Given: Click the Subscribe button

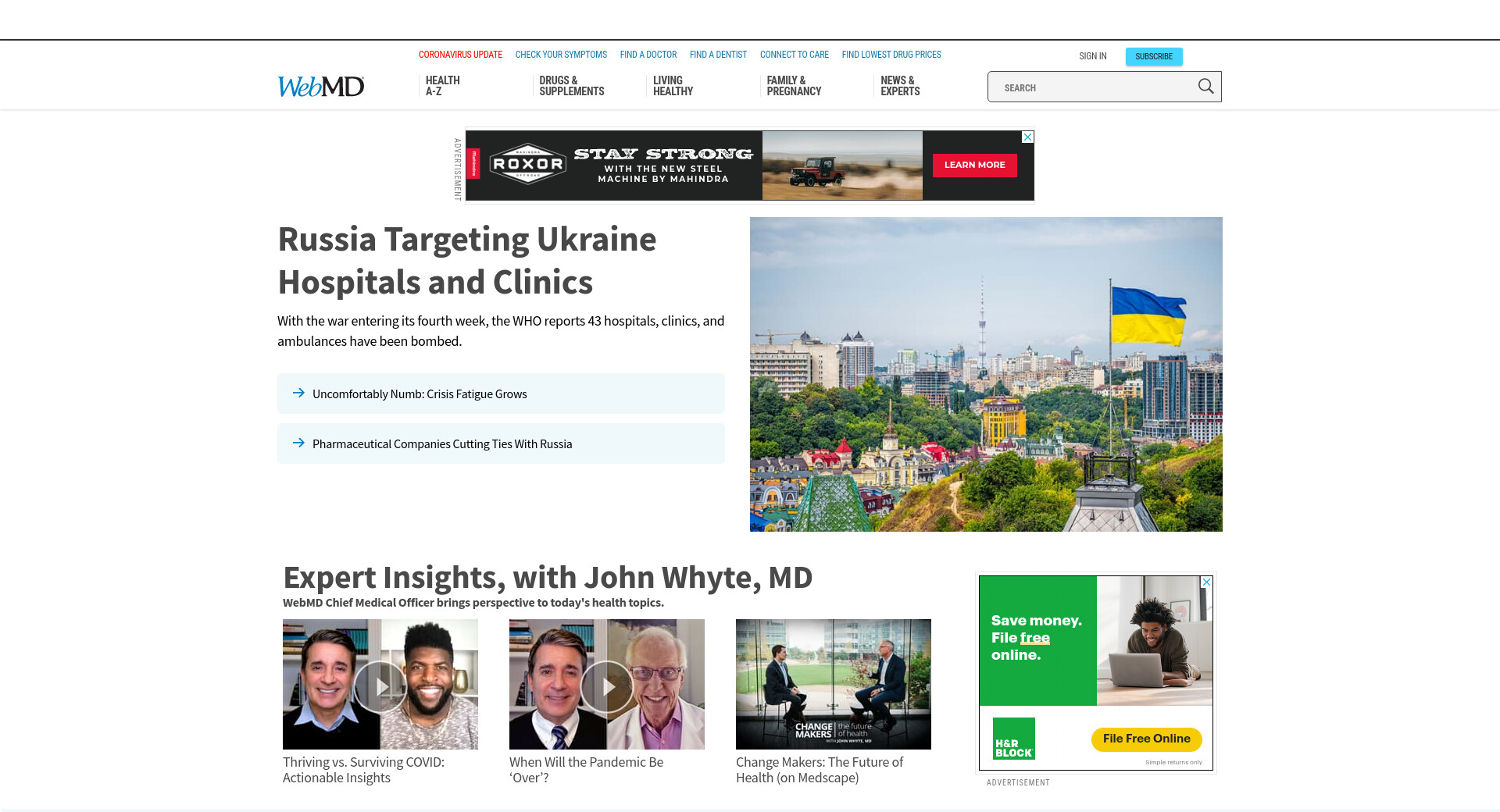Looking at the screenshot, I should point(1153,56).
